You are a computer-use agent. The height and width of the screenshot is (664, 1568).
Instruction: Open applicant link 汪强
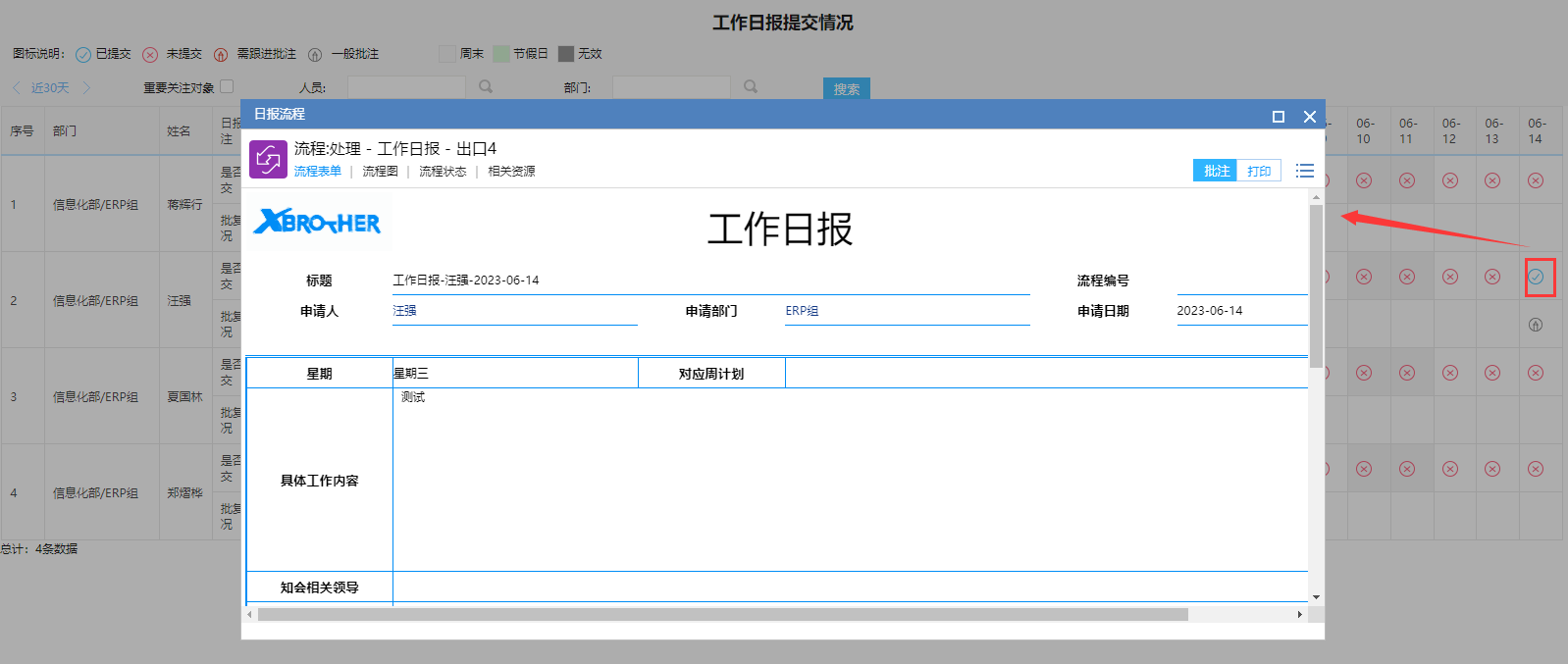tap(404, 311)
